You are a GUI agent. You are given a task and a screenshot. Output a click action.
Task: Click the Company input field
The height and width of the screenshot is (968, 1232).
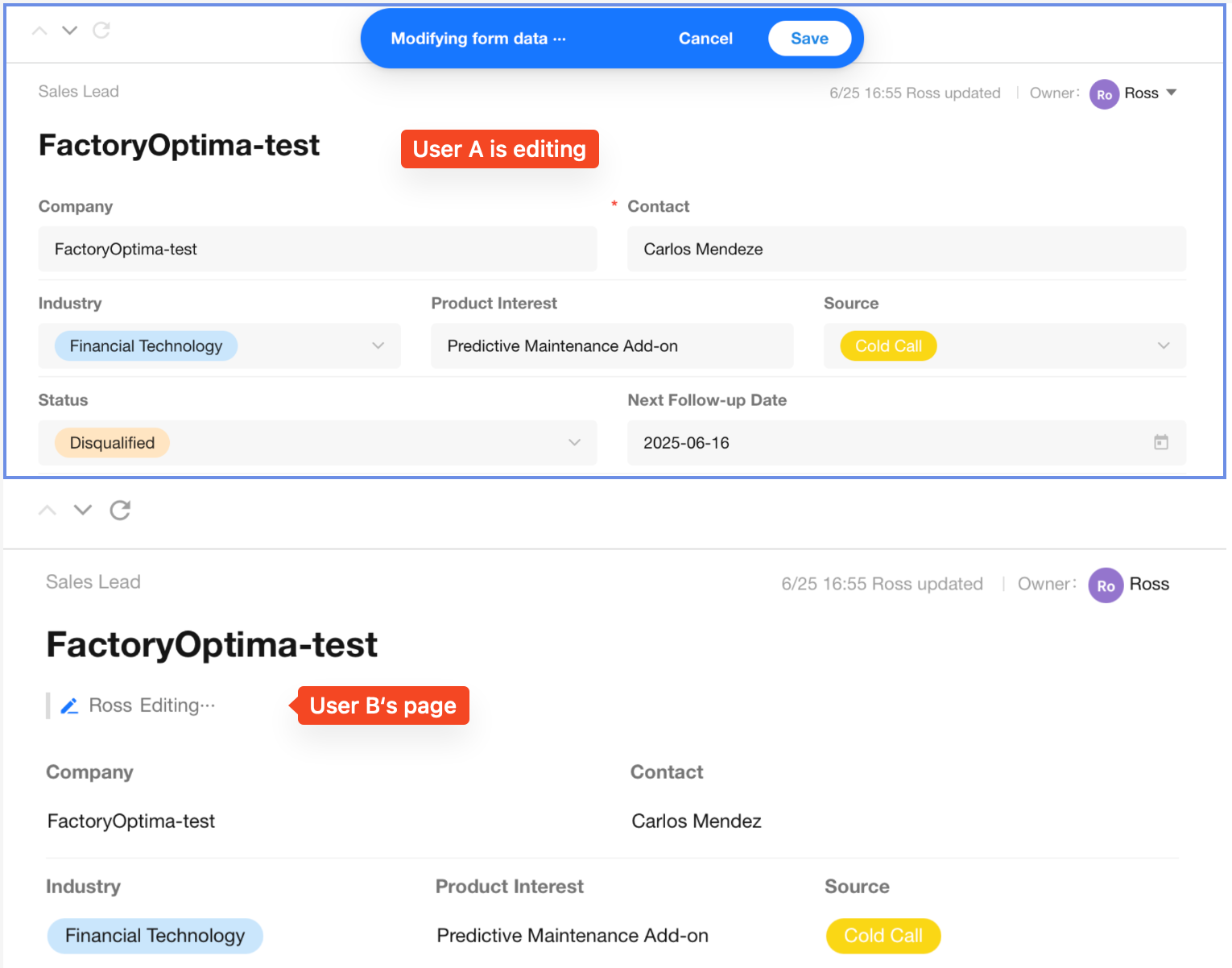tap(317, 249)
